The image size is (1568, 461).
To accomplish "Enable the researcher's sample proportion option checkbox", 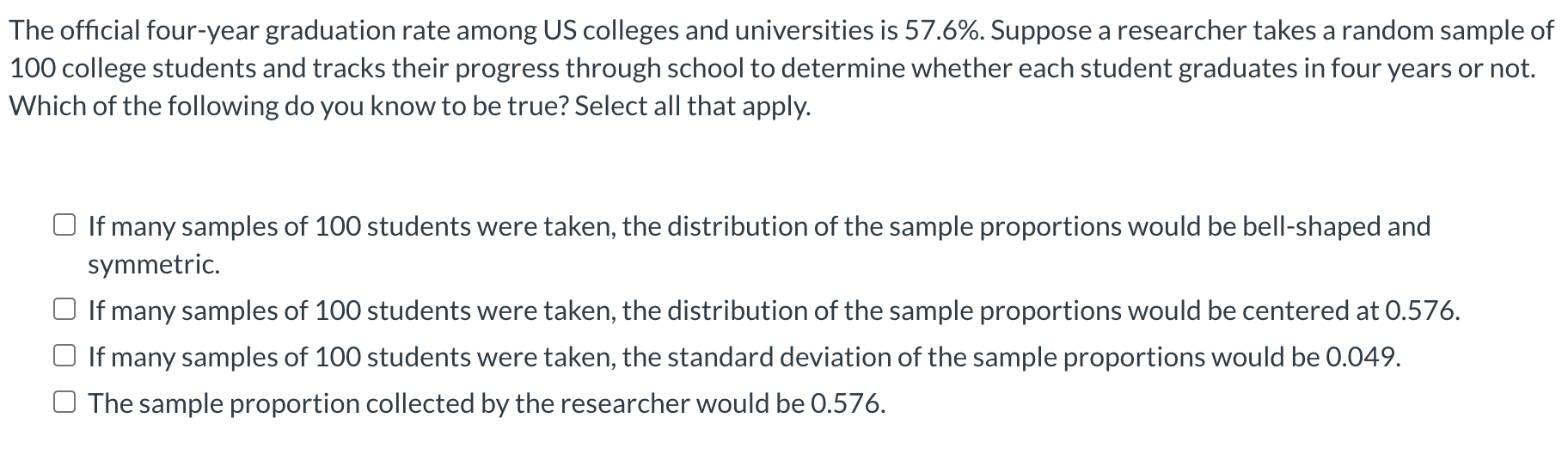I will [64, 403].
